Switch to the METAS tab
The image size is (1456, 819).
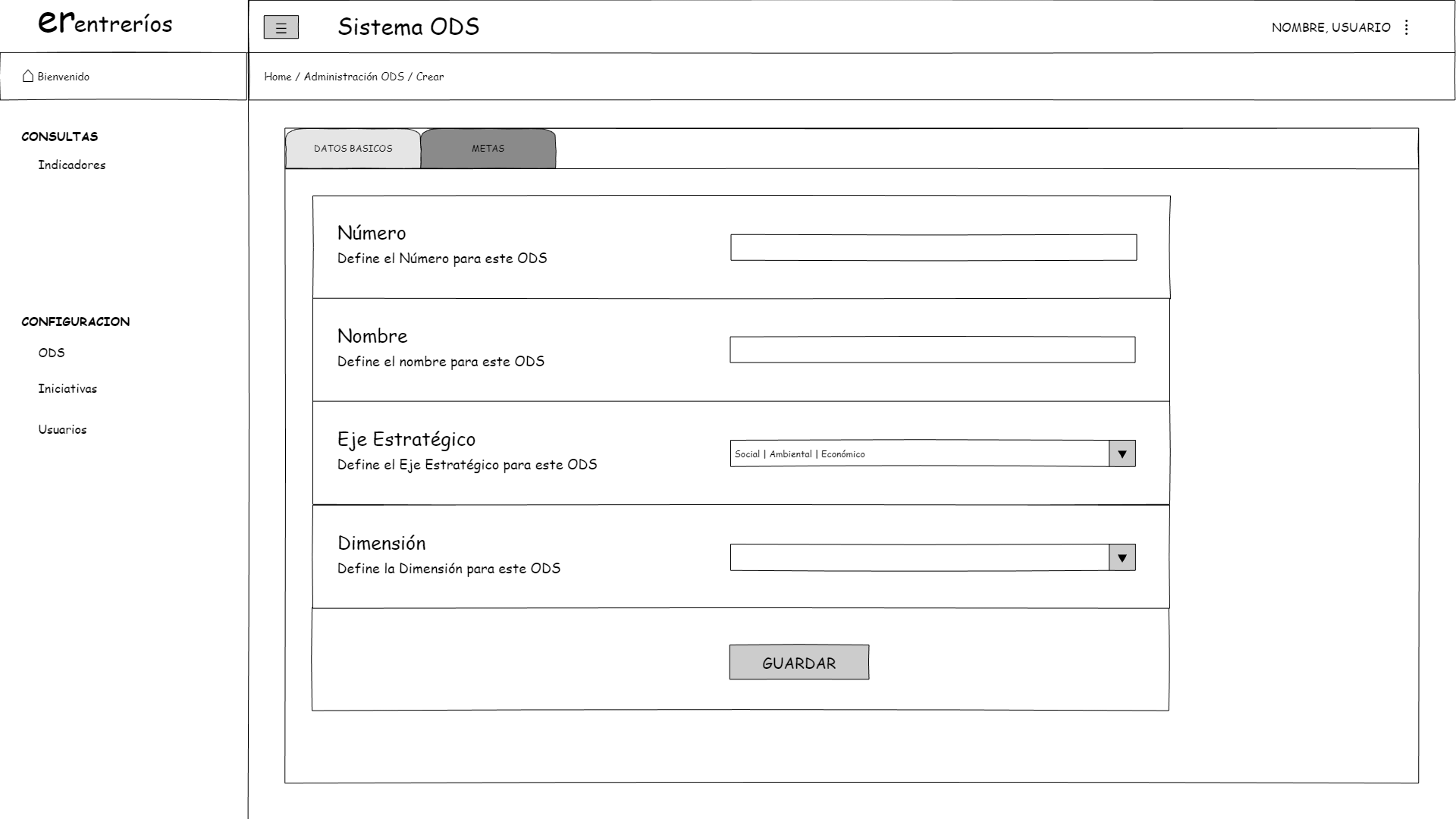(488, 149)
